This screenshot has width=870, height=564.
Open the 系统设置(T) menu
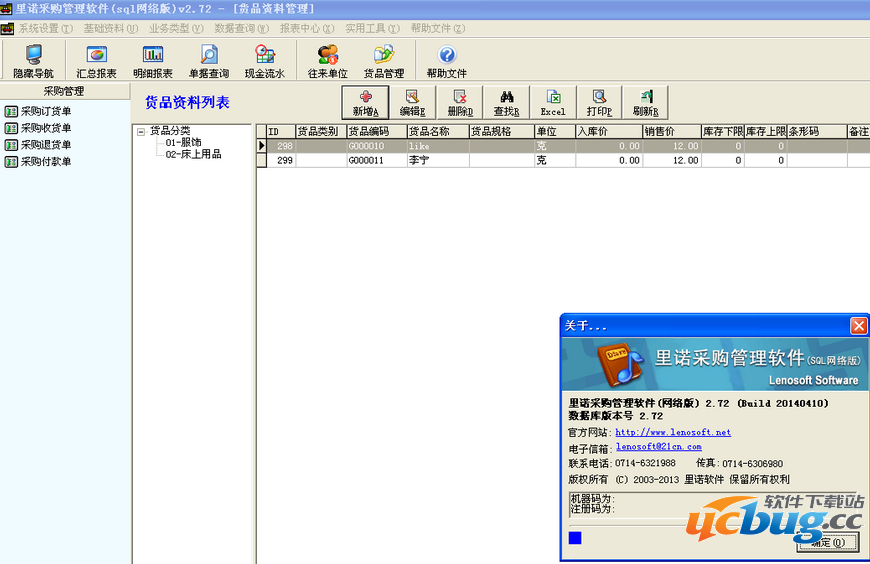(x=45, y=28)
